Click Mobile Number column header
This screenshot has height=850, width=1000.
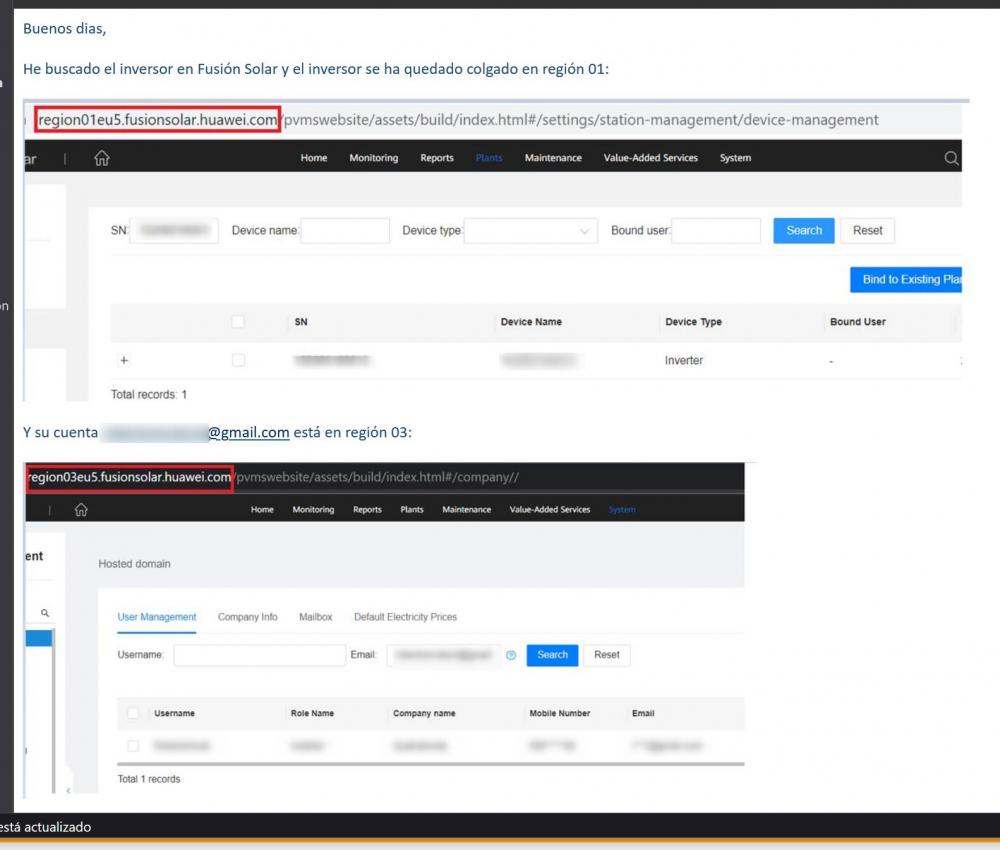click(x=559, y=714)
